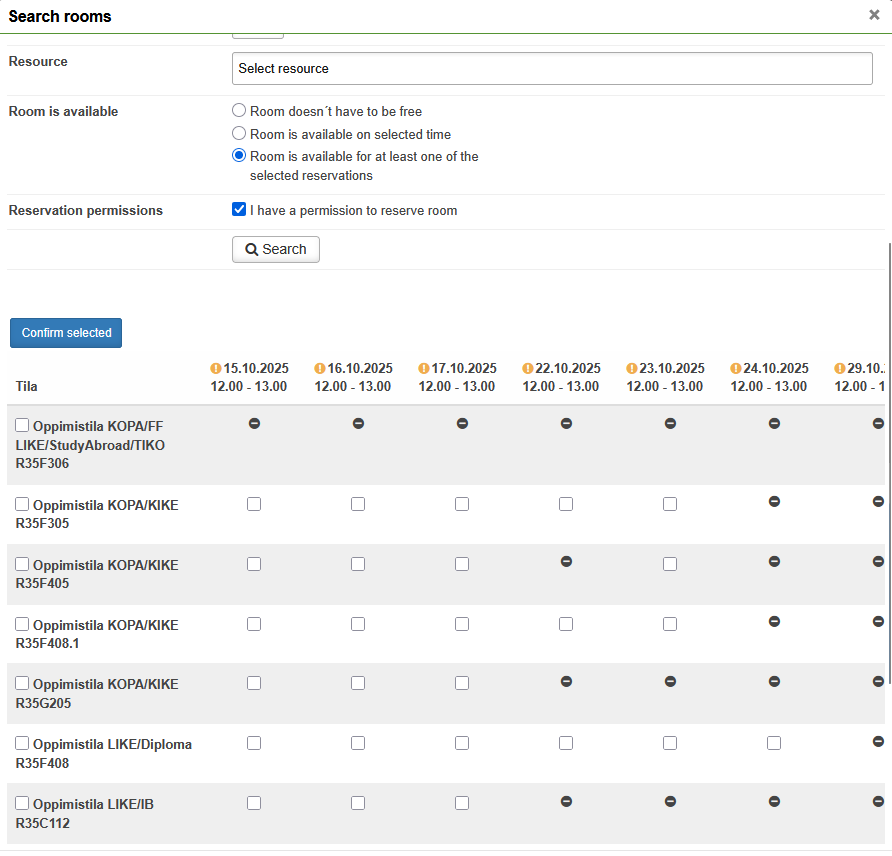Image resolution: width=892 pixels, height=856 pixels.
Task: Click the warning icon beside 24.10.2025
Action: coord(736,369)
